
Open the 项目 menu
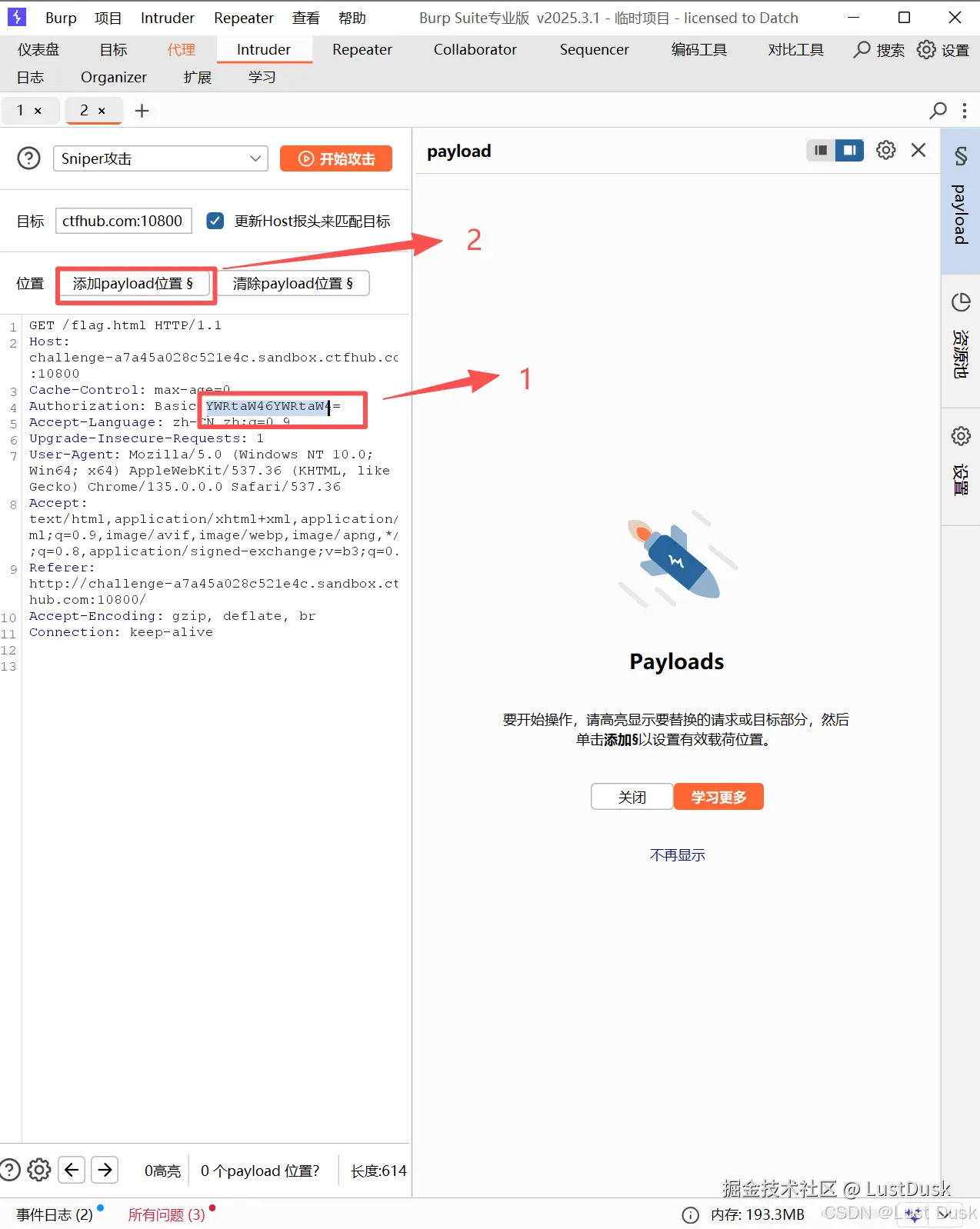click(x=108, y=18)
